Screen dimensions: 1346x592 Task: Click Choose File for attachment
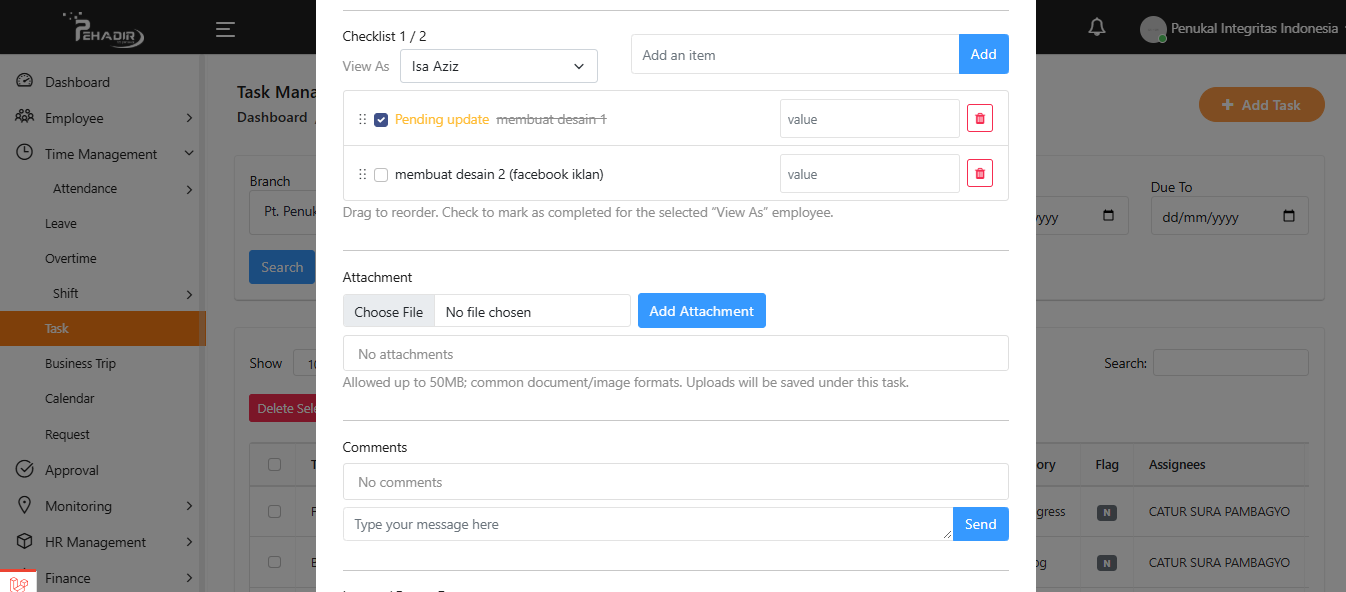(389, 311)
